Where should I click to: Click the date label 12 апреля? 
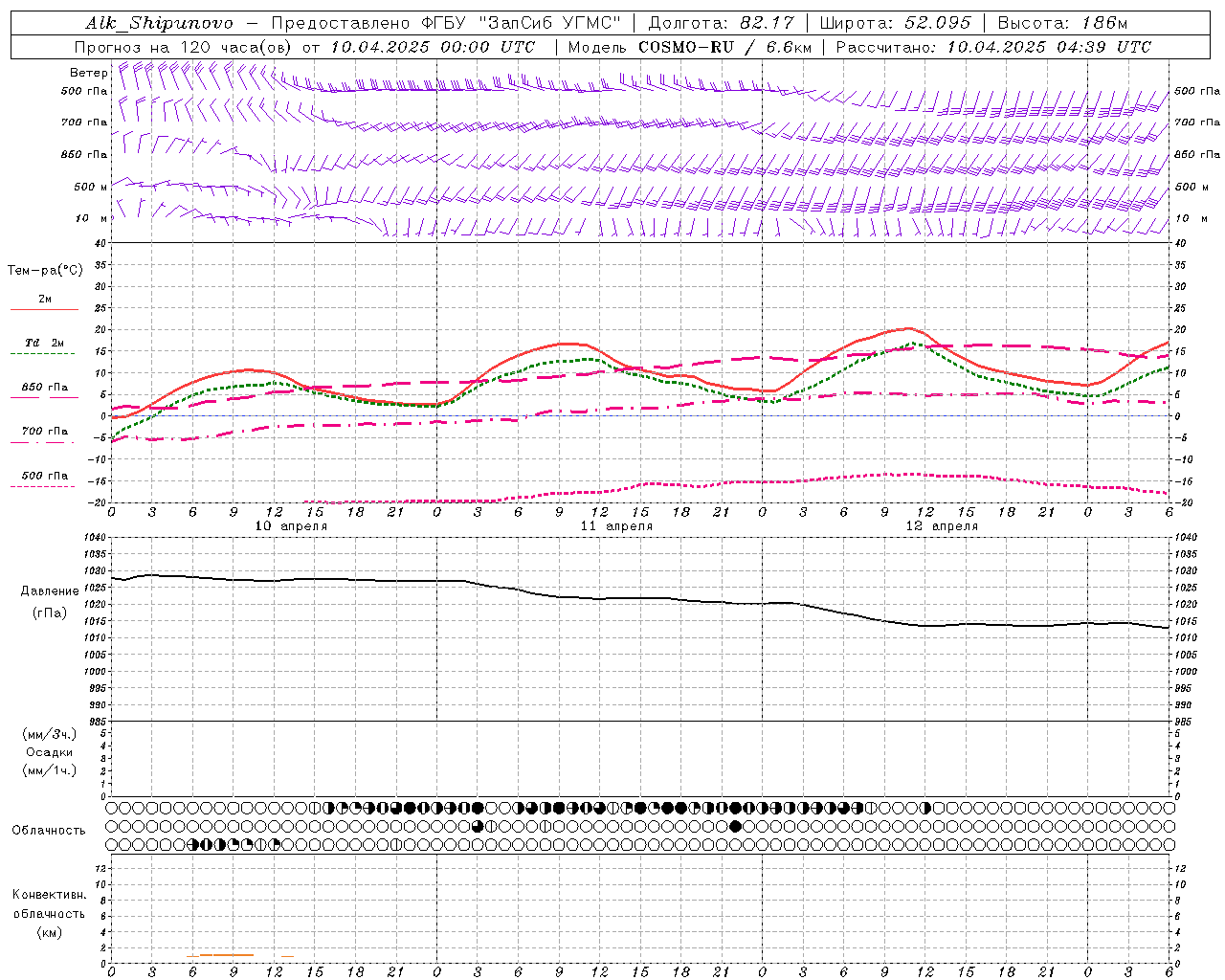tap(942, 526)
